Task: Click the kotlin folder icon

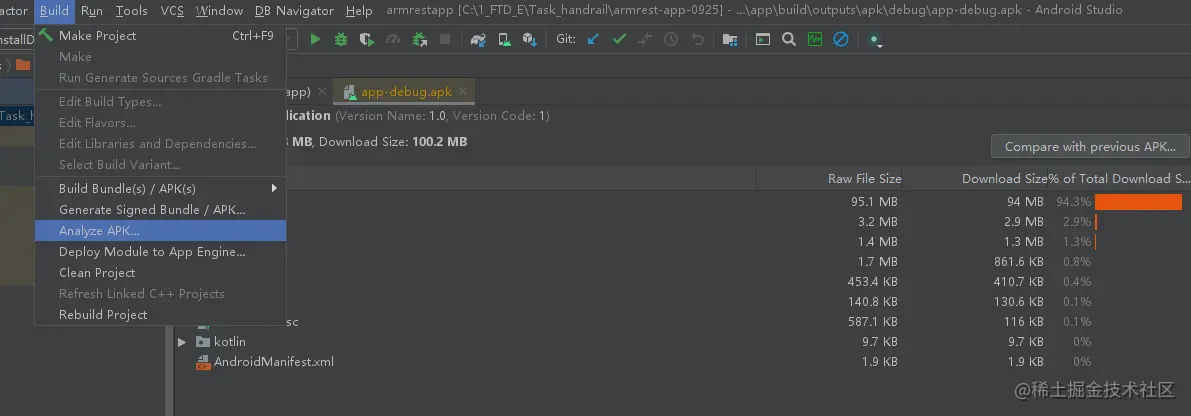Action: tap(203, 342)
